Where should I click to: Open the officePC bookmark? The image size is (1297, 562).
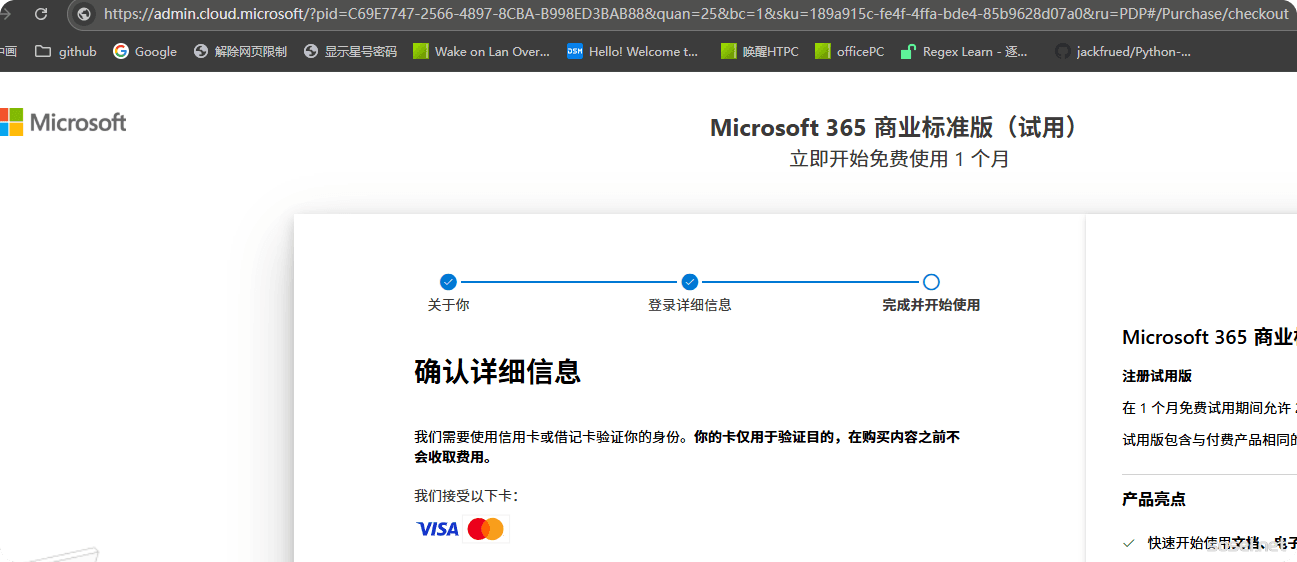[850, 51]
